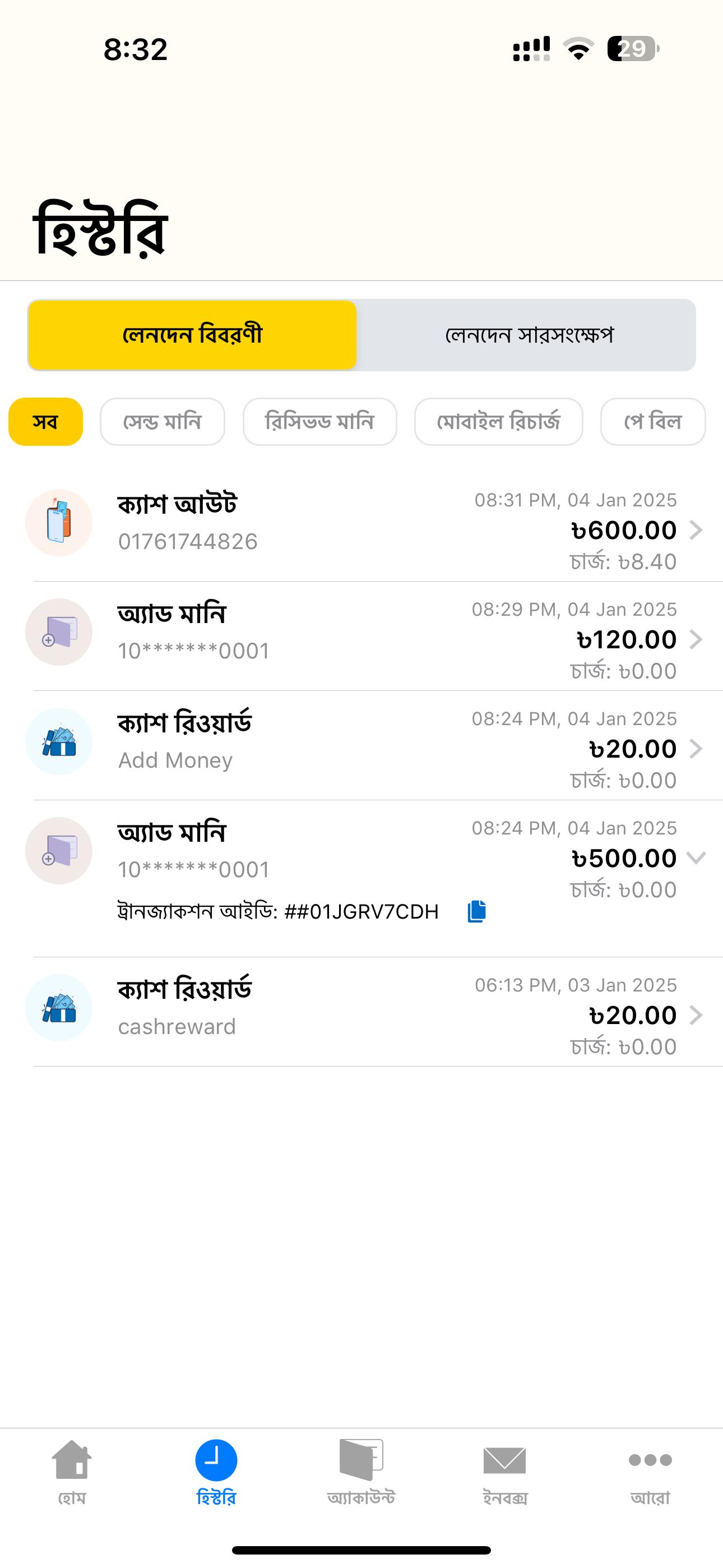723x1568 pixels.
Task: Select the সব filter chip
Action: 45,422
